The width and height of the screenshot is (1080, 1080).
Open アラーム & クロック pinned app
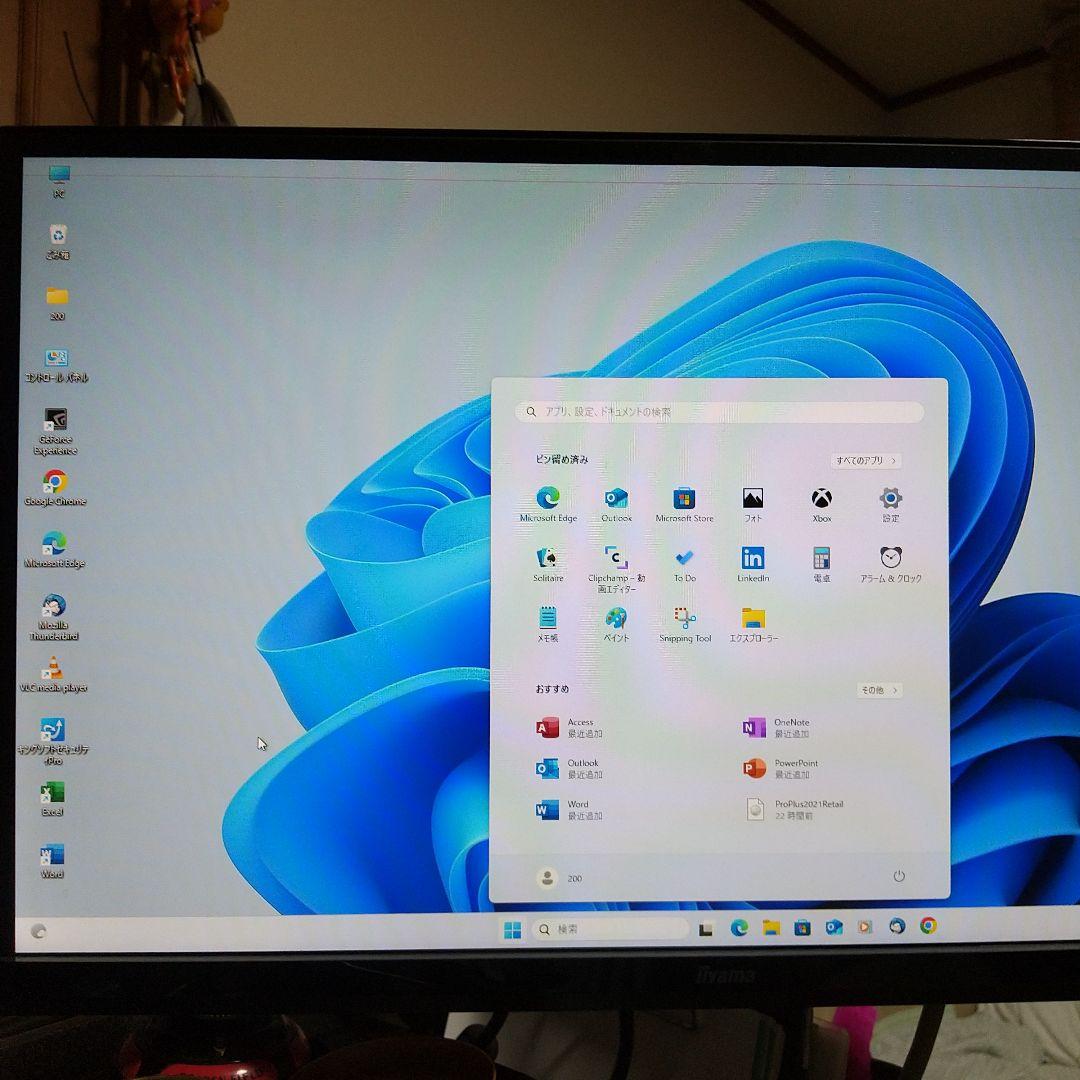click(890, 564)
